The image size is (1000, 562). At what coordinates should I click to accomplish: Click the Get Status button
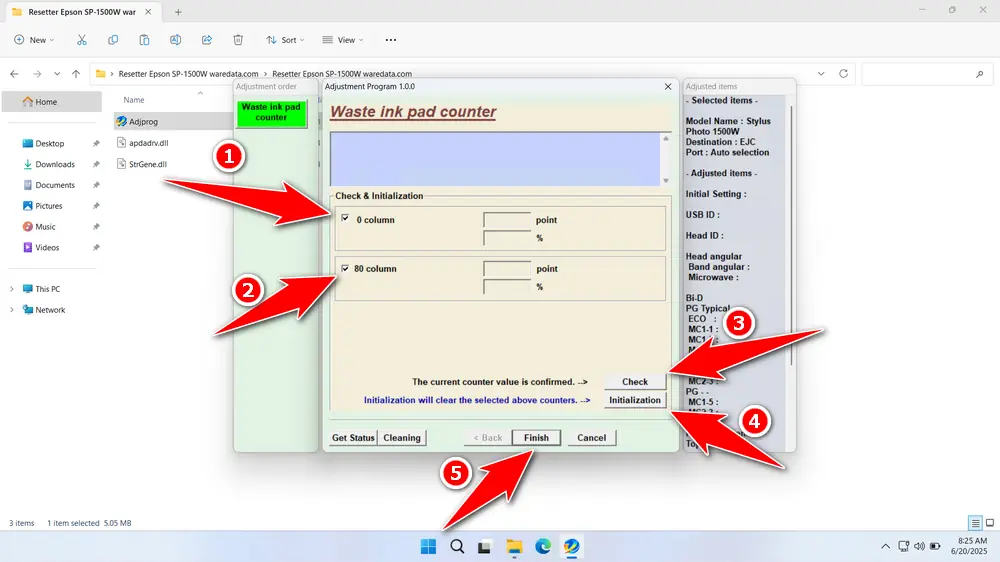pyautogui.click(x=353, y=438)
